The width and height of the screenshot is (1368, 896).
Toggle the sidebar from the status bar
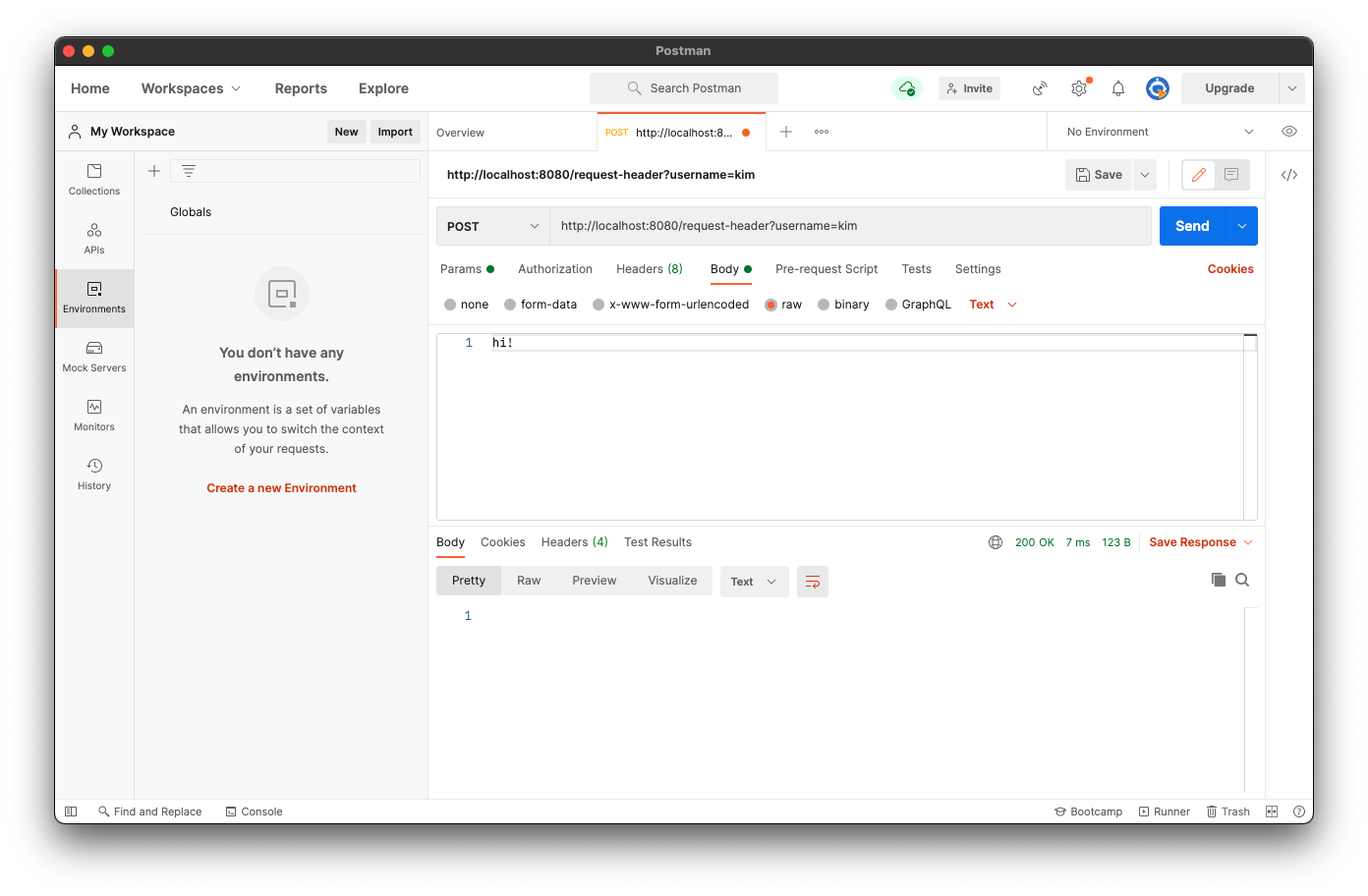[x=71, y=812]
